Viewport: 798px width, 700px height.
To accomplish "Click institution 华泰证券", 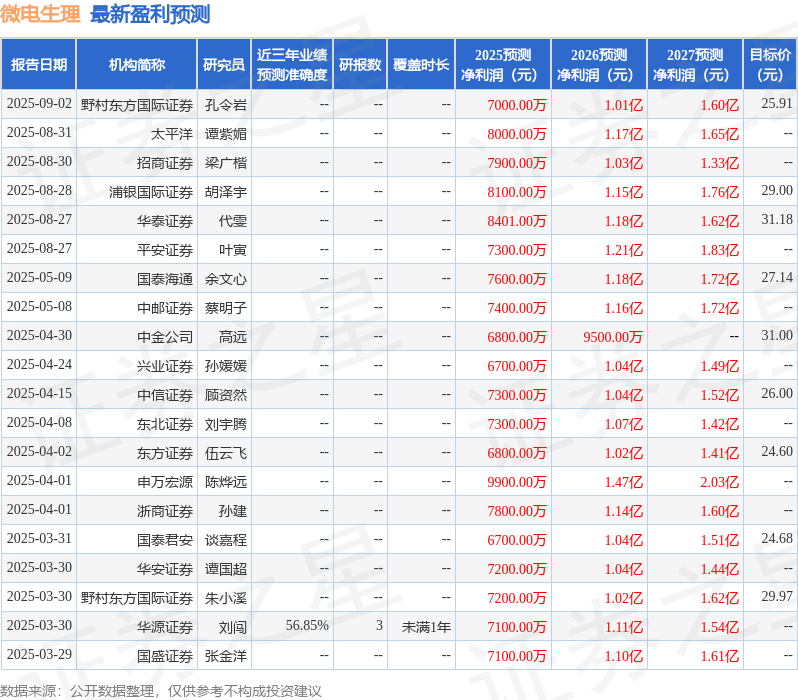I will [x=165, y=221].
